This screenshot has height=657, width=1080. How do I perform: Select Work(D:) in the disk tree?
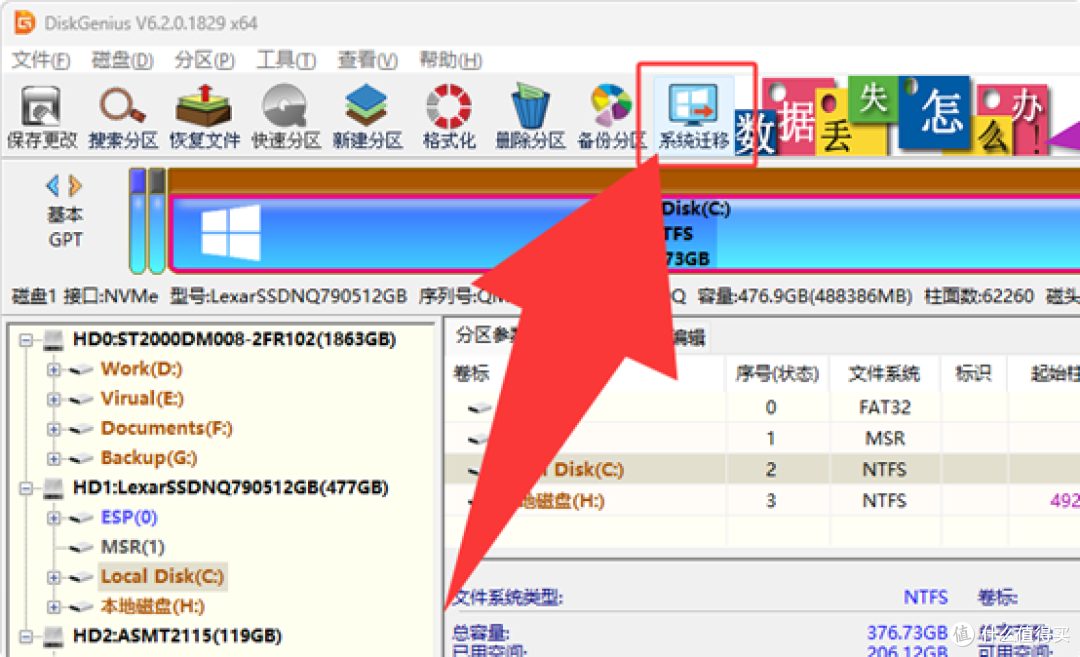141,369
